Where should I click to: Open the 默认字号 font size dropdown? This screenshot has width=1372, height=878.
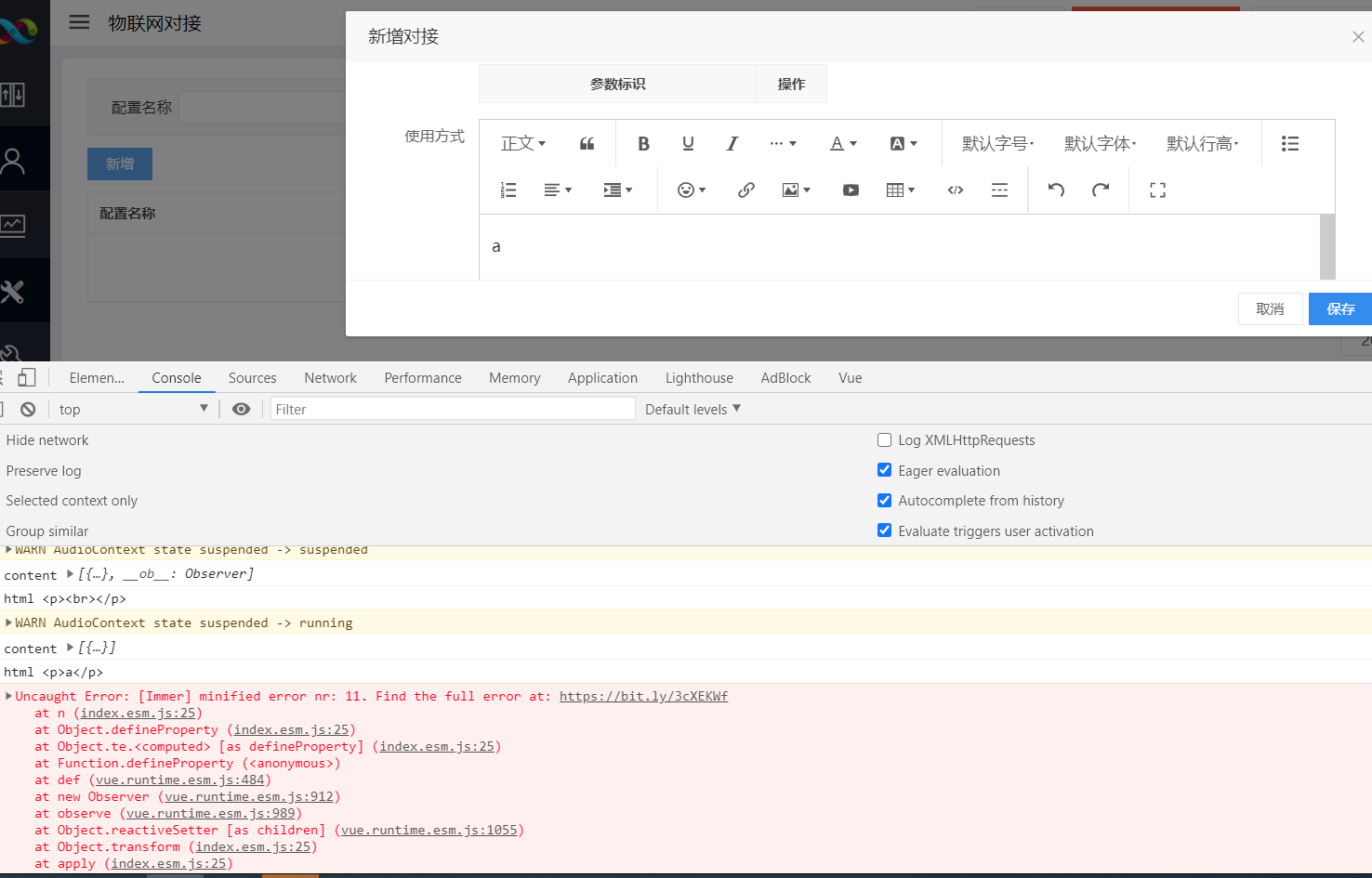click(998, 144)
